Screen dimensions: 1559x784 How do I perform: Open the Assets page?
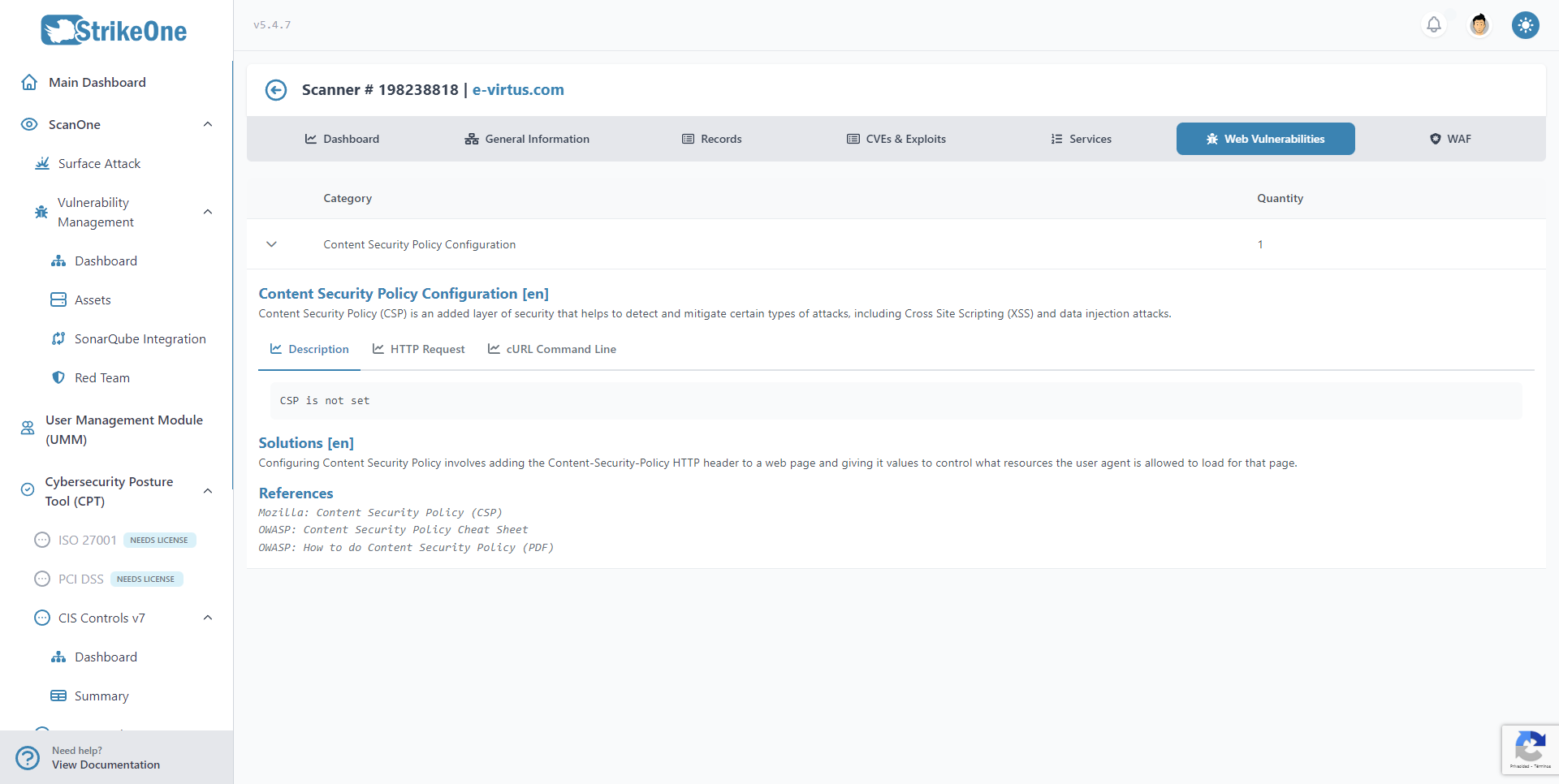(x=93, y=300)
